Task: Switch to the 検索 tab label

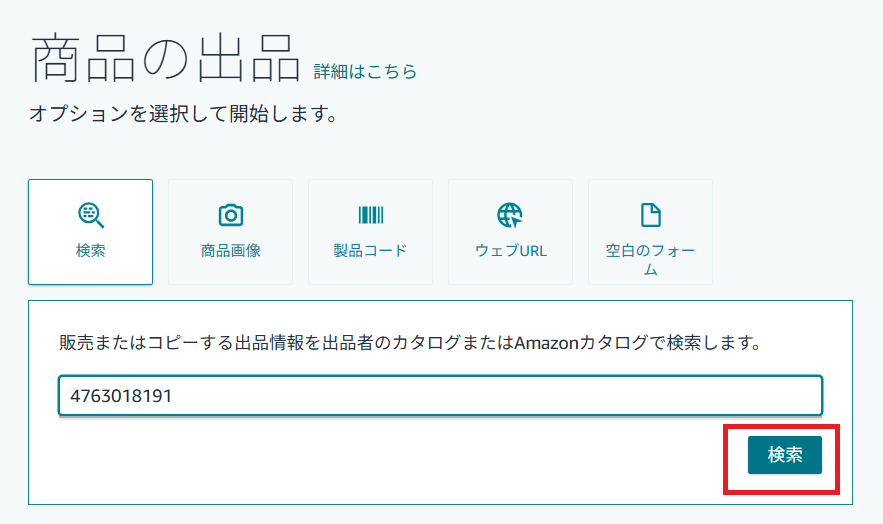Action: click(x=91, y=250)
